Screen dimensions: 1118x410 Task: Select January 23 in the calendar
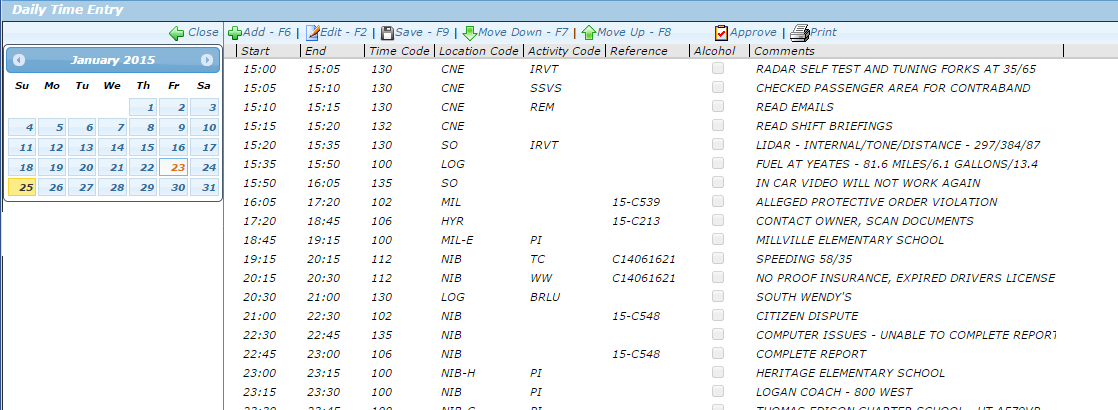178,168
